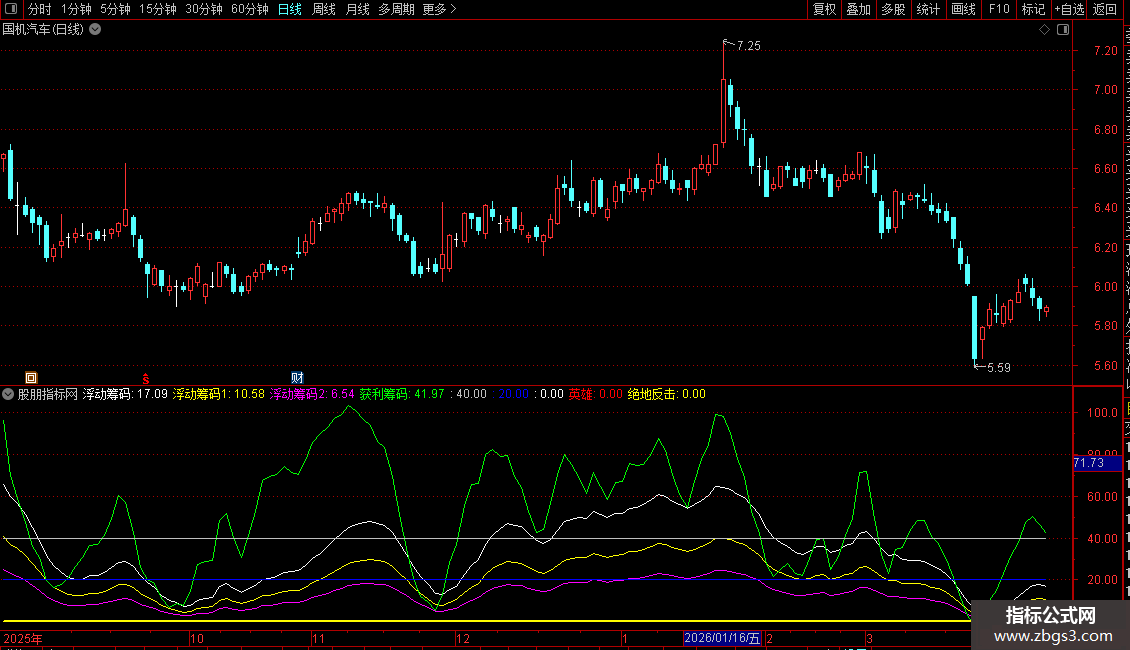
Task: Click the diamond icon above the chart
Action: 1044,30
